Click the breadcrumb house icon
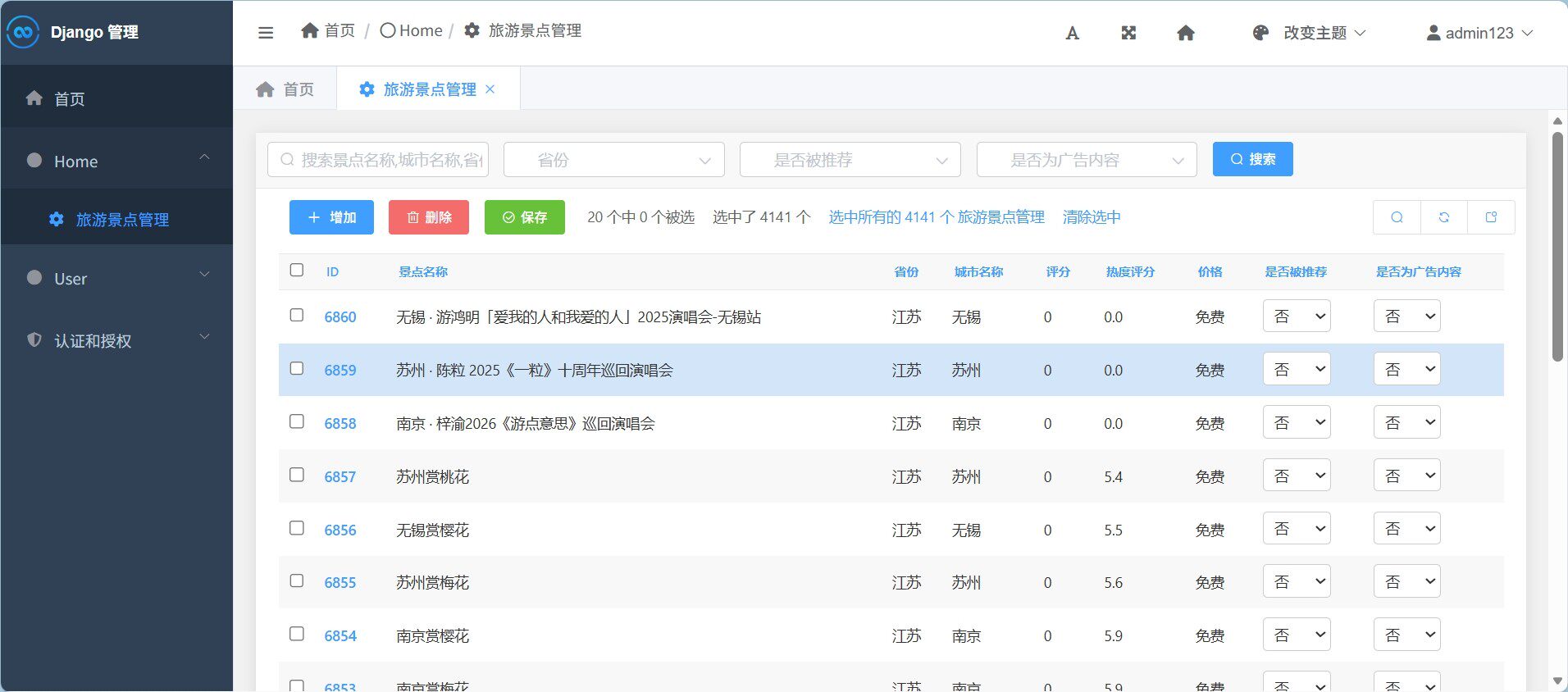This screenshot has height=692, width=1568. point(310,30)
